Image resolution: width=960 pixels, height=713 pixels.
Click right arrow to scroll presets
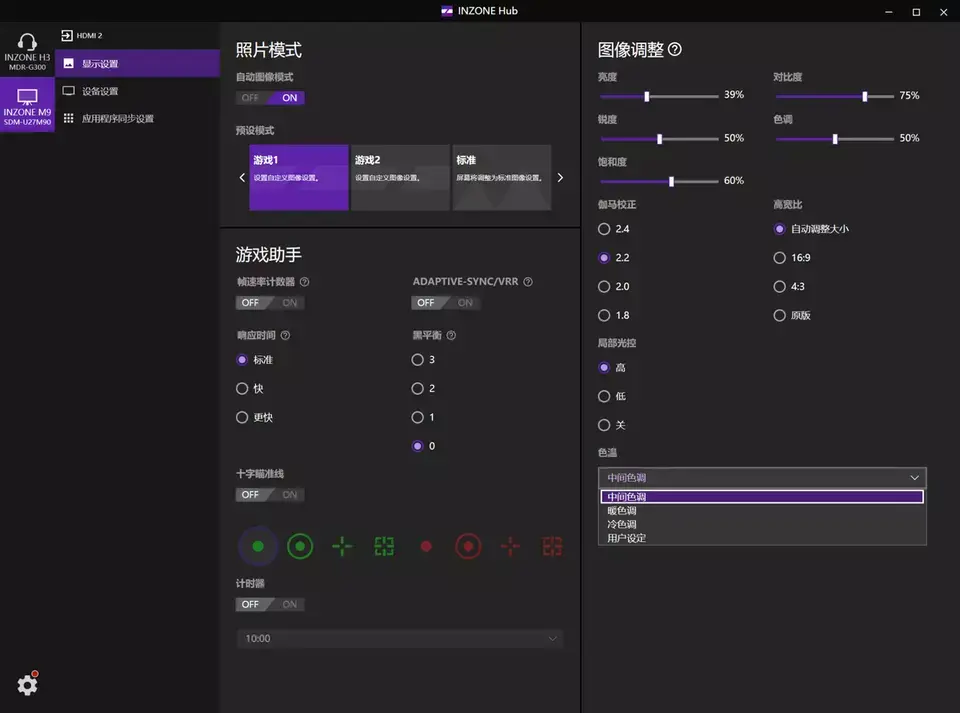[560, 178]
